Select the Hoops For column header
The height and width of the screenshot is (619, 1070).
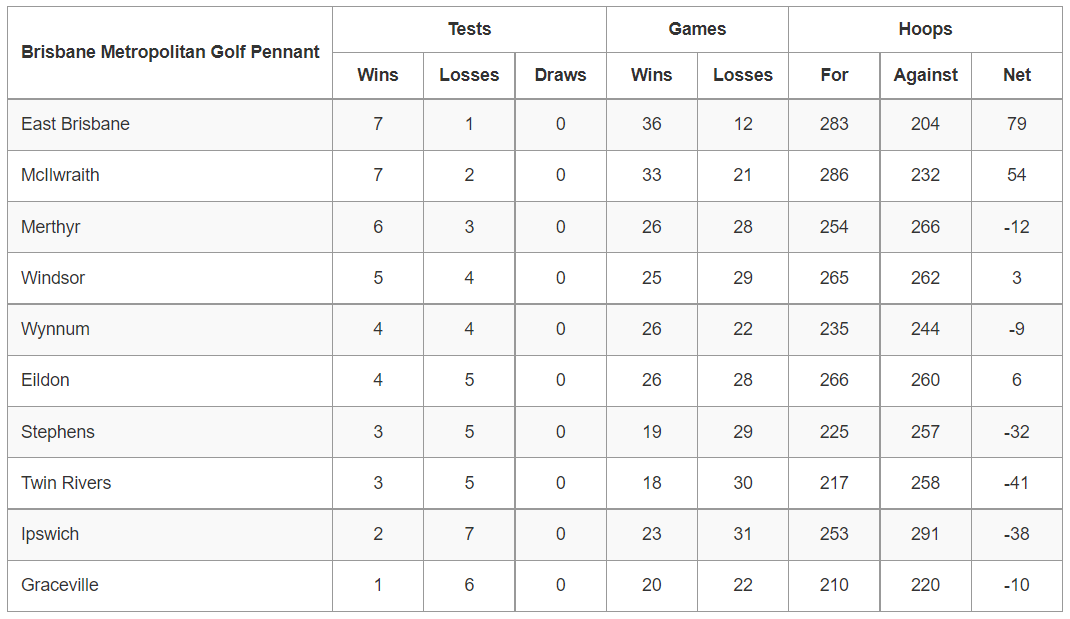click(834, 75)
